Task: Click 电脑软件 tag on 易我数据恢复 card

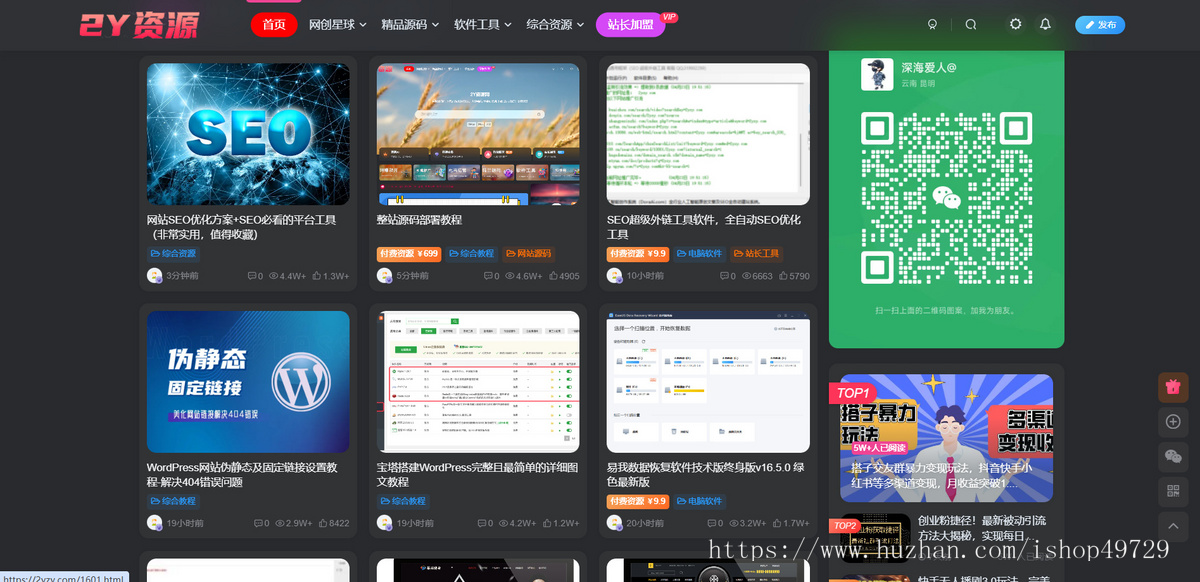Action: (700, 501)
